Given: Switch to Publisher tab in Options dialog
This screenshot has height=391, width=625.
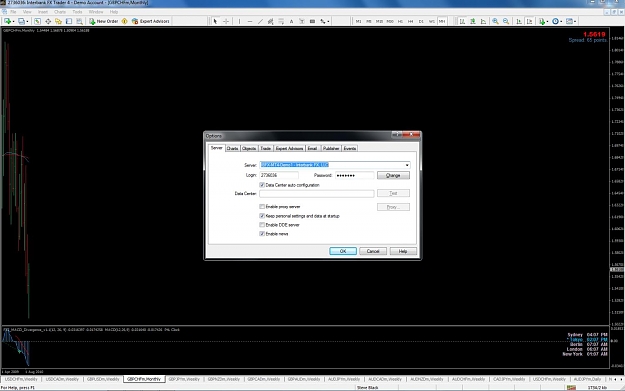Looking at the screenshot, I should [x=331, y=149].
